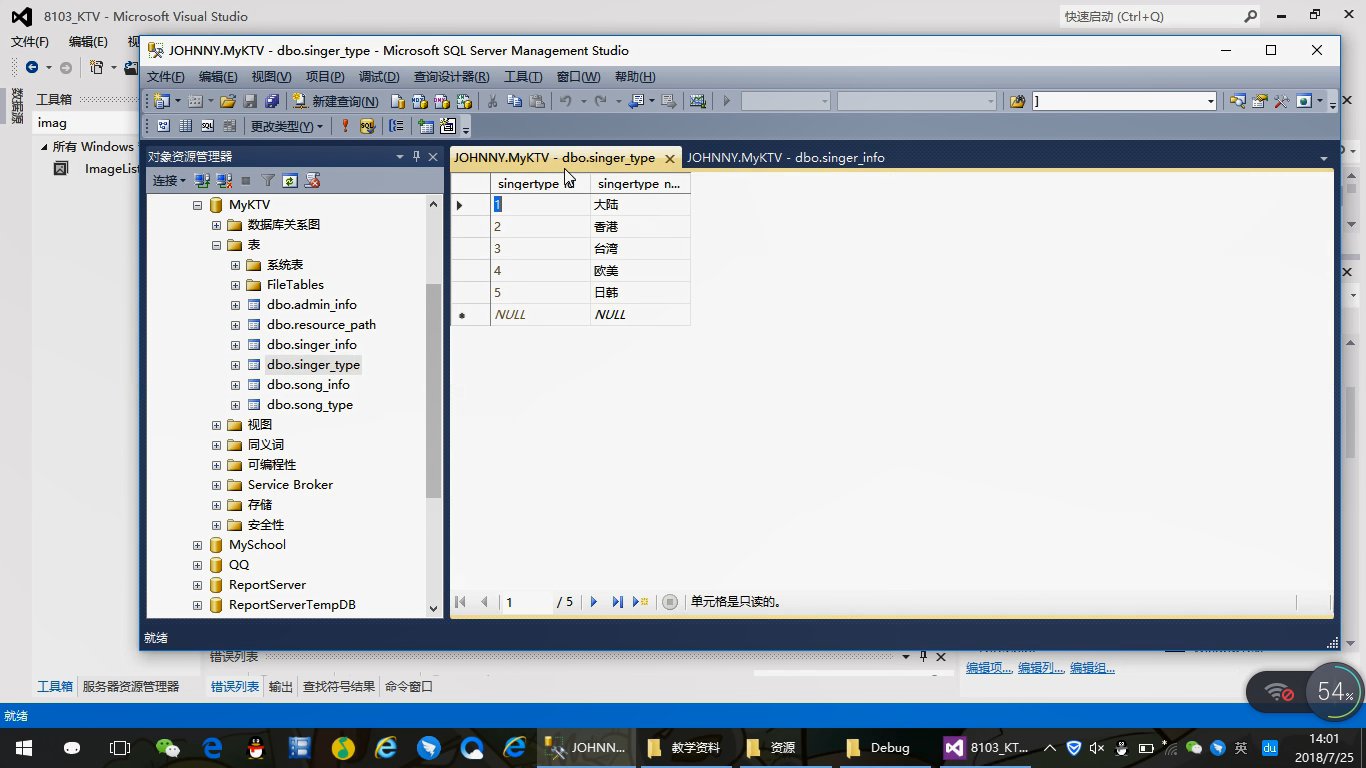Screen dimensions: 1366x768
Task: Open the 教学资料 taskbar folder
Action: tap(684, 748)
